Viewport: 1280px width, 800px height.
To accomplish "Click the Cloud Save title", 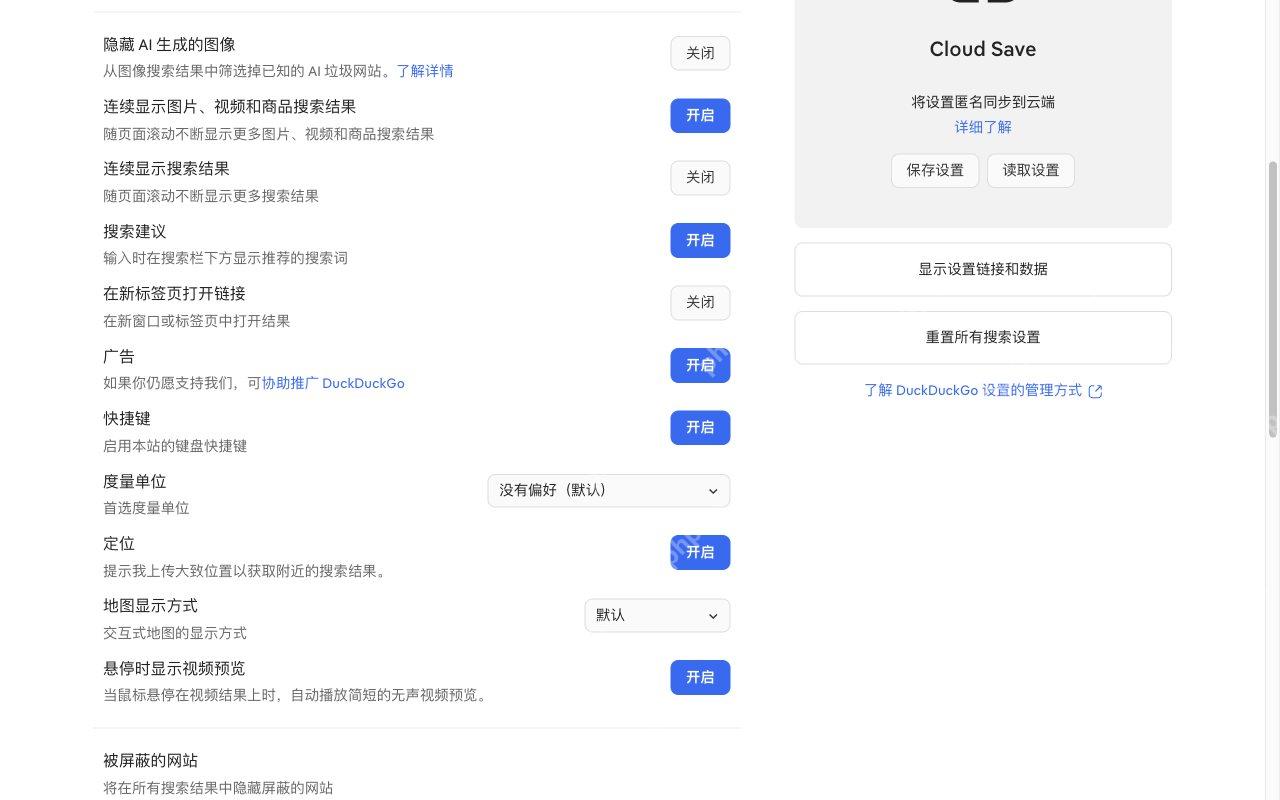I will (983, 49).
